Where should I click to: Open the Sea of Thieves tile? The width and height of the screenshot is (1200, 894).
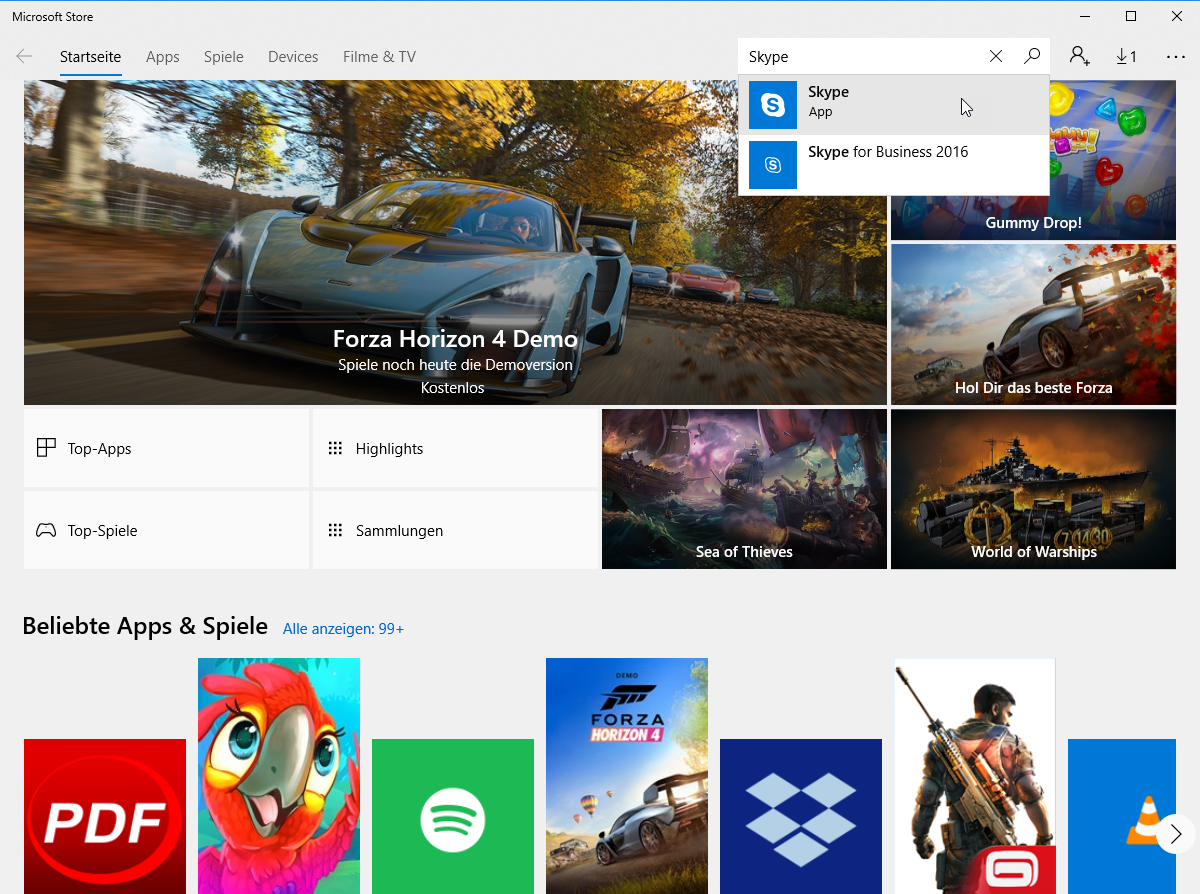click(x=744, y=489)
